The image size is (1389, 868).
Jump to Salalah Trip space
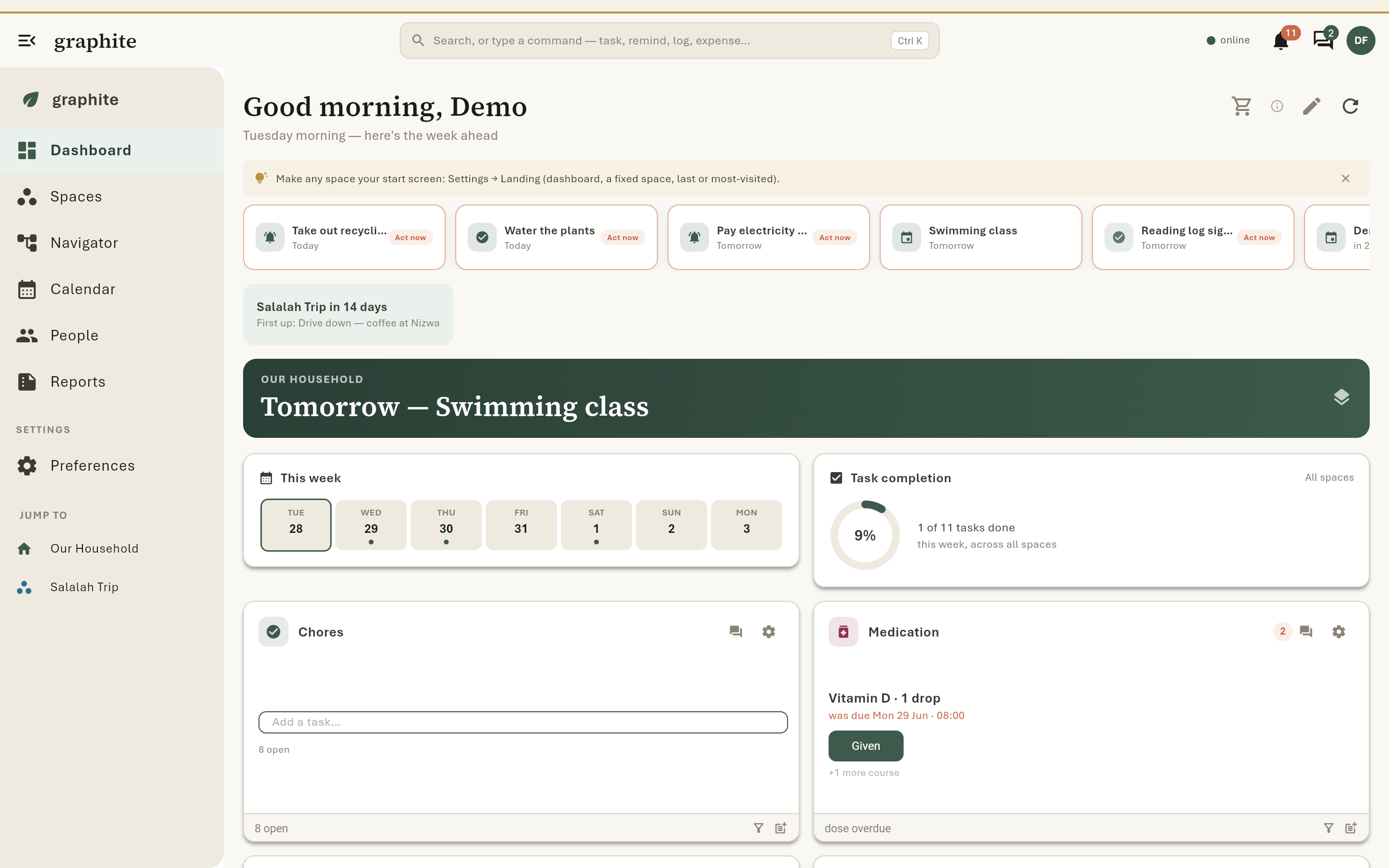pyautogui.click(x=112, y=587)
